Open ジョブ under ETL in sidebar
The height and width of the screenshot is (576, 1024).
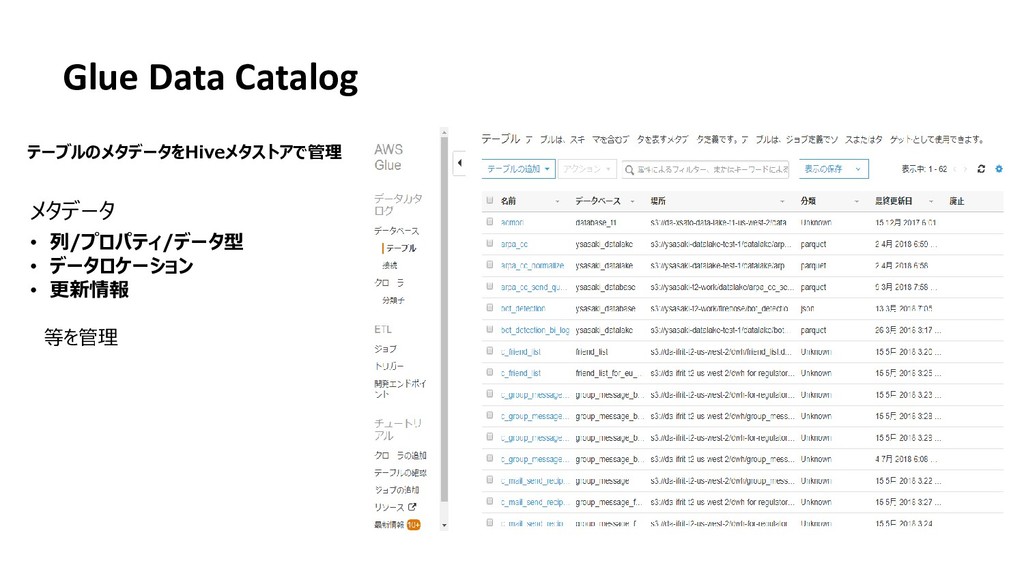385,349
